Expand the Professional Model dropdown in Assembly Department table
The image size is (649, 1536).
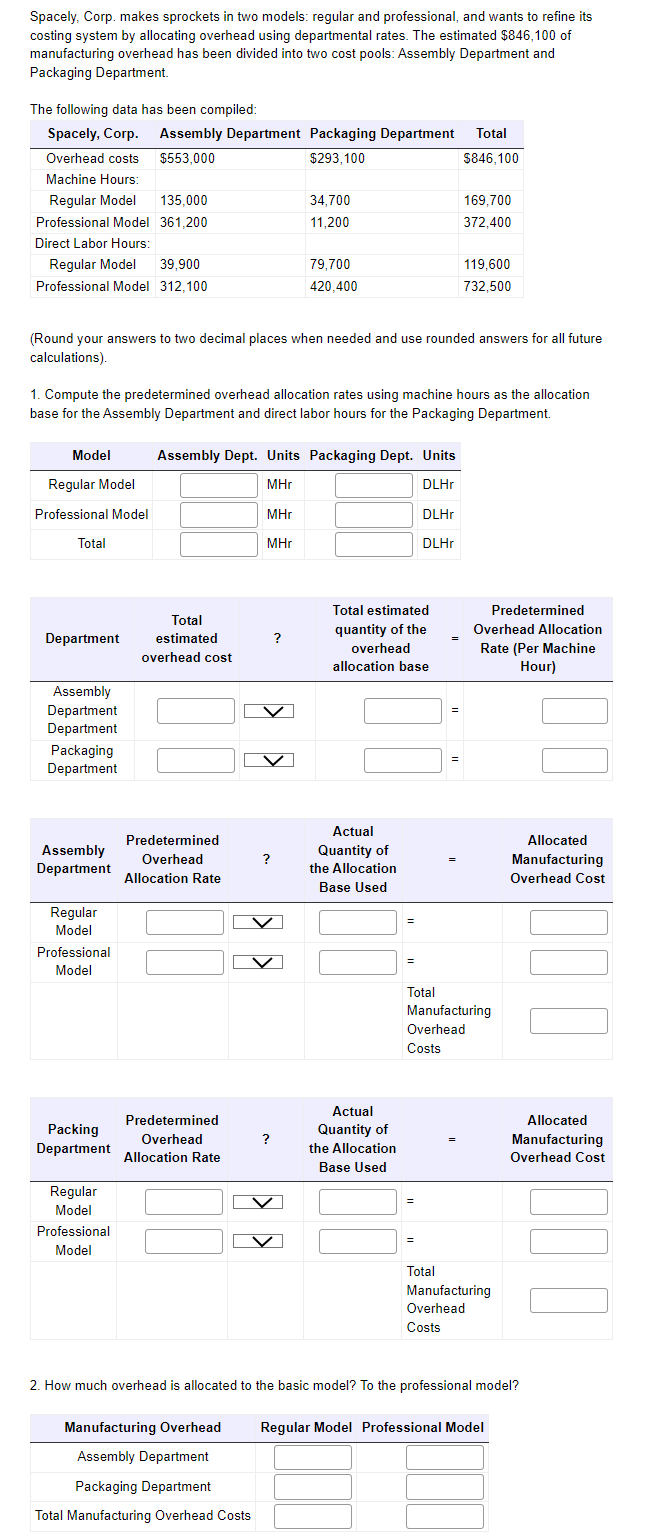tap(258, 961)
